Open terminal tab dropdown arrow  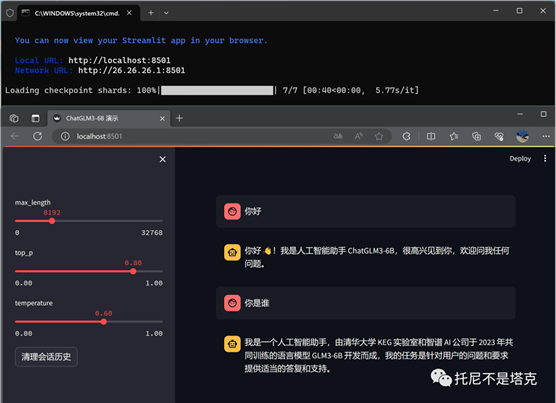[x=166, y=13]
